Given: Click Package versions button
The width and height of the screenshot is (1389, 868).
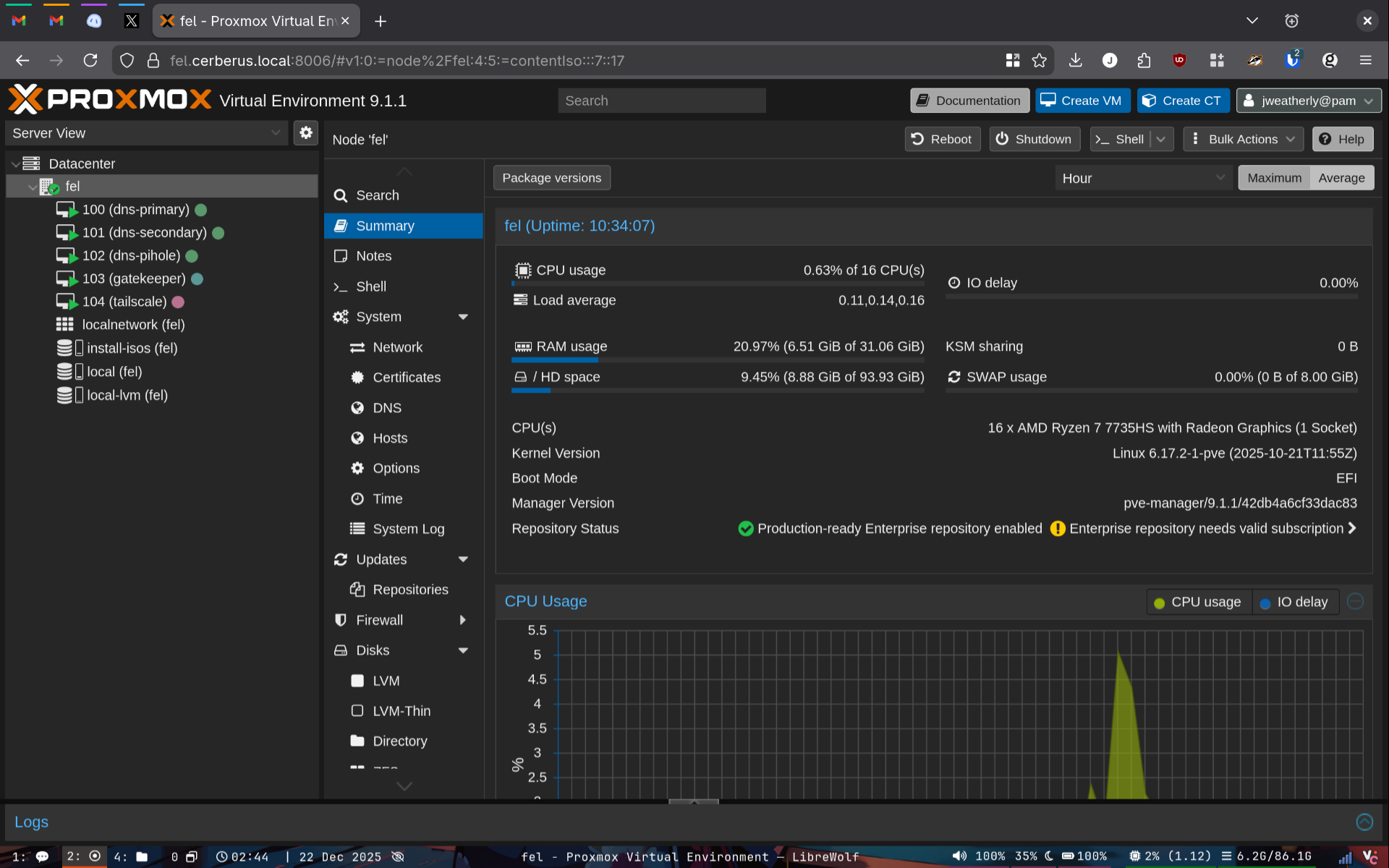Looking at the screenshot, I should coord(551,178).
